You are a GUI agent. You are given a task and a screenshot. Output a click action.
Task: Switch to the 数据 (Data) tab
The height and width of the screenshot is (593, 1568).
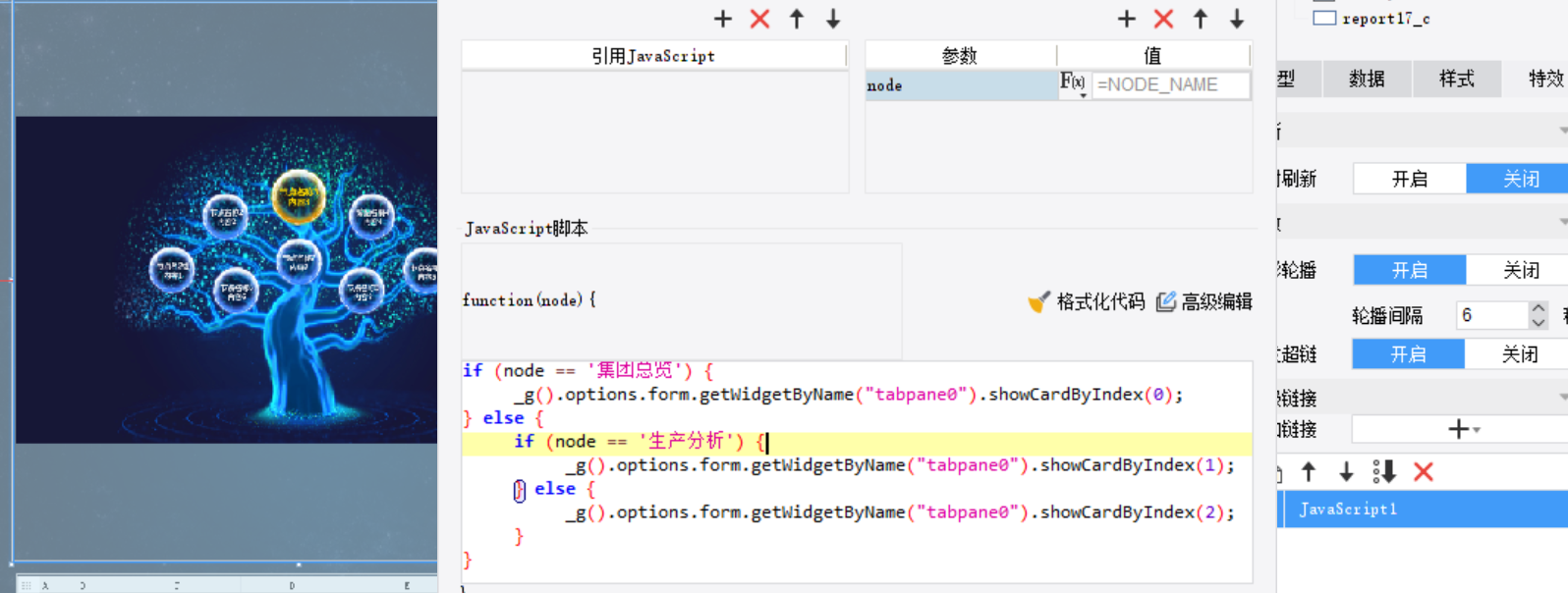(1367, 79)
